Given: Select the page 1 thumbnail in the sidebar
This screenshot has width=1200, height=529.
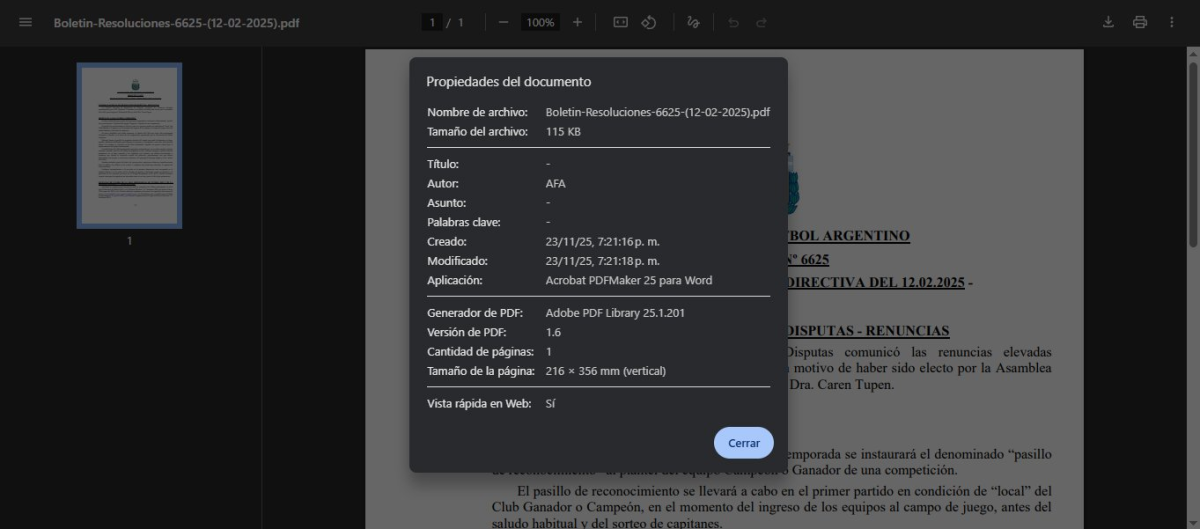Looking at the screenshot, I should 129,146.
